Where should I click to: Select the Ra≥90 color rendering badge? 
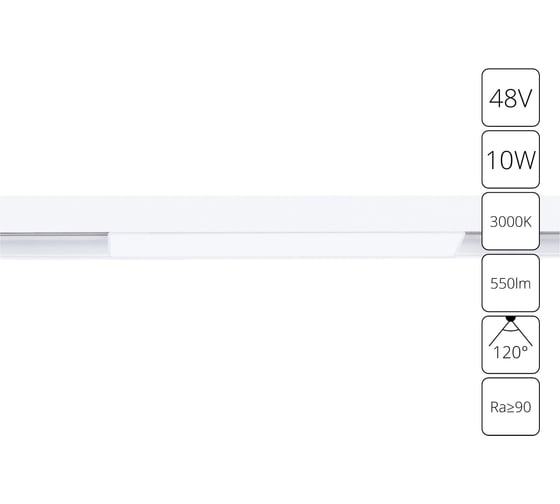pos(510,406)
